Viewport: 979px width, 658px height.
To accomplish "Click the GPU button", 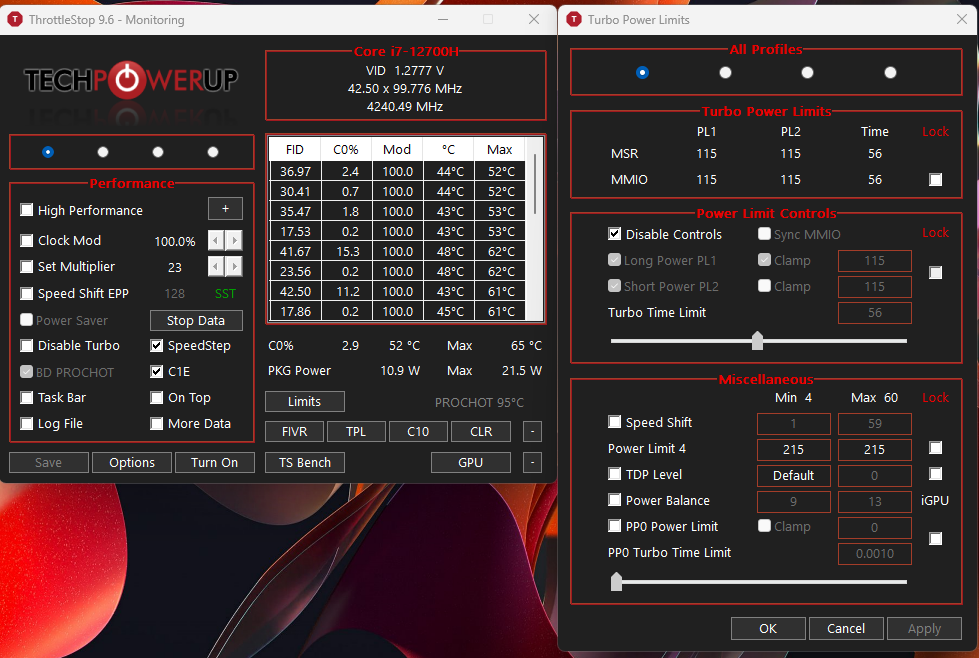I will (471, 463).
